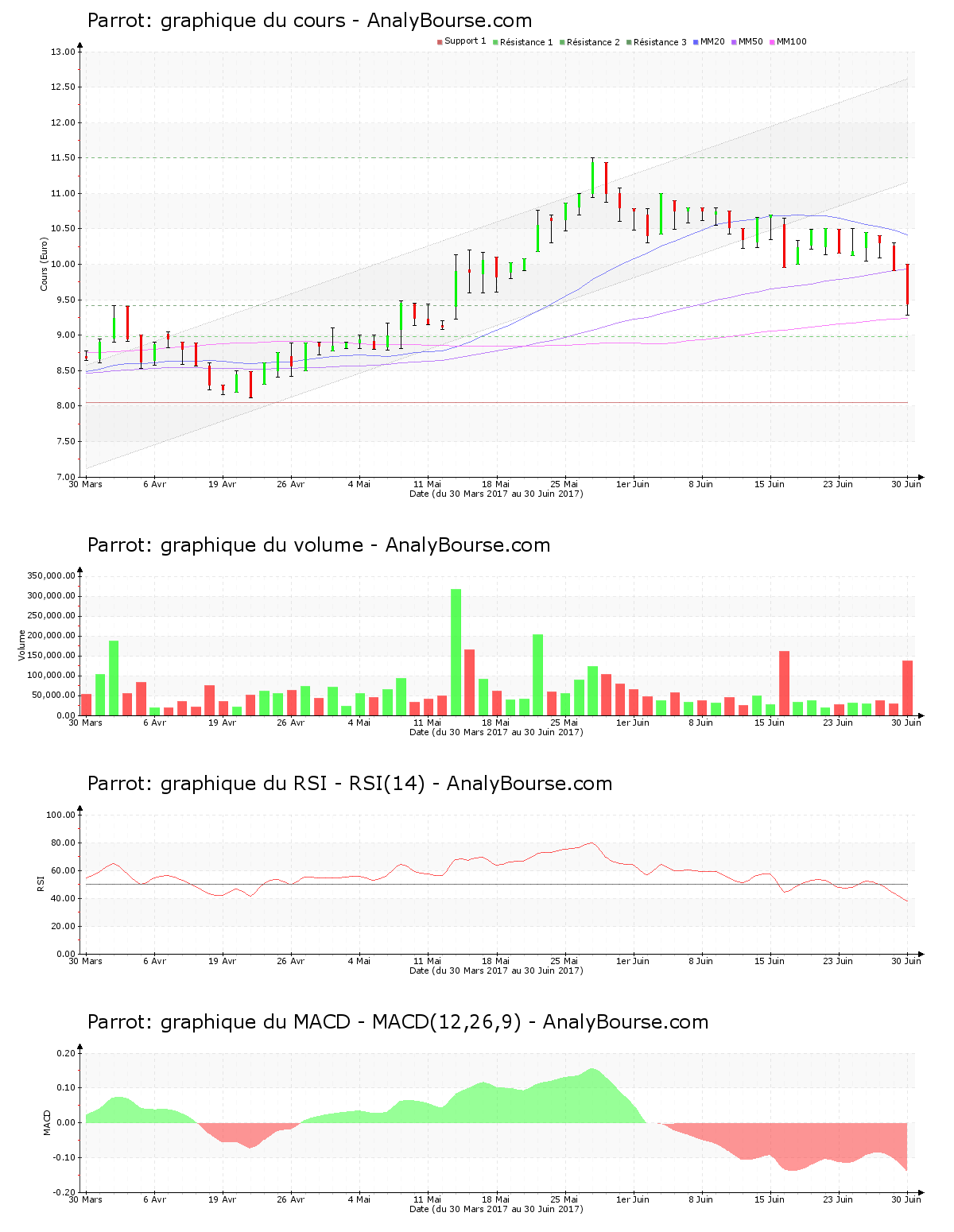Select the MM50 legend label
The height and width of the screenshot is (1232, 954).
click(750, 42)
